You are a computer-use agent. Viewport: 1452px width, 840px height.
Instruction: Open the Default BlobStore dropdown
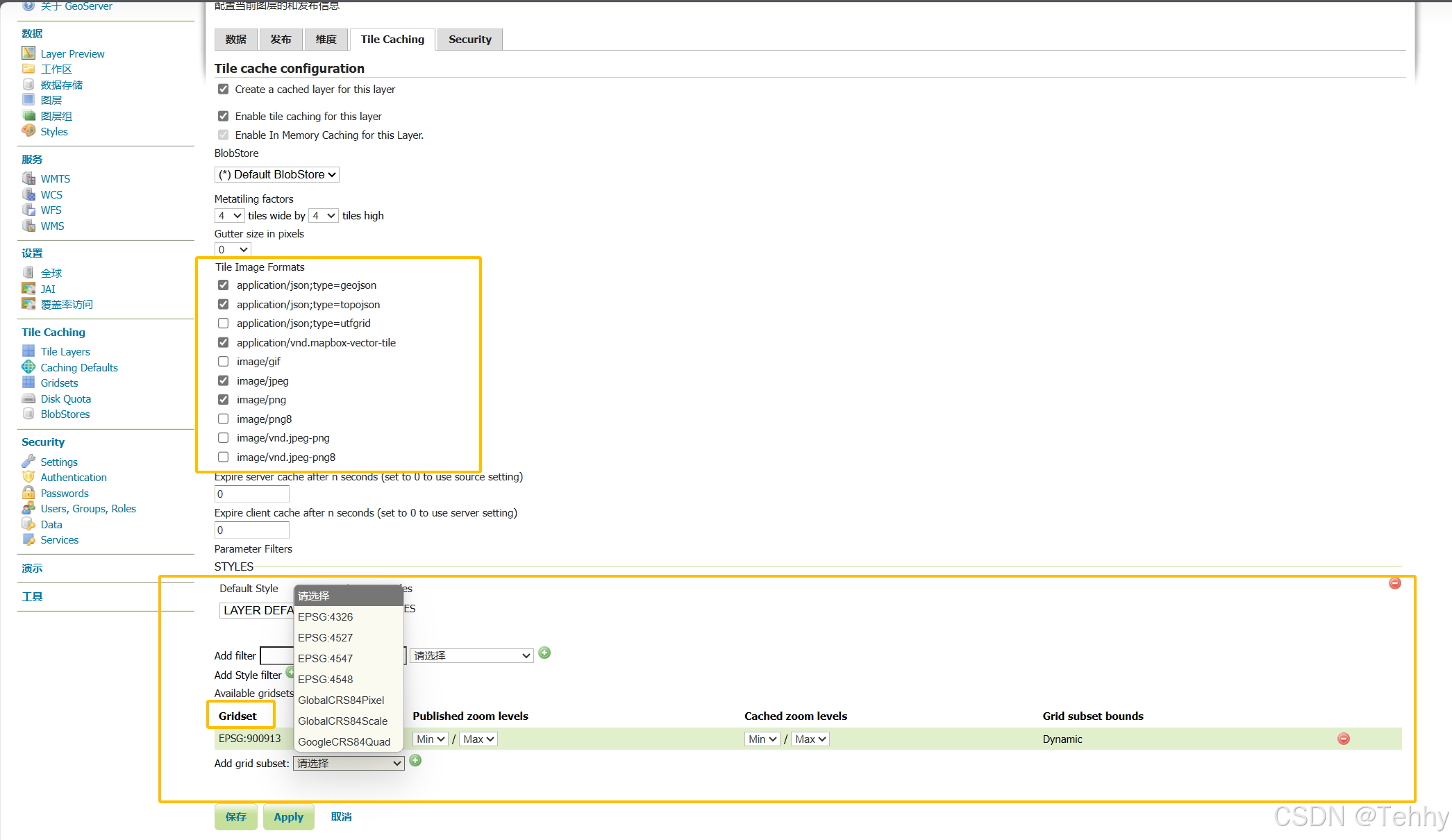click(277, 174)
